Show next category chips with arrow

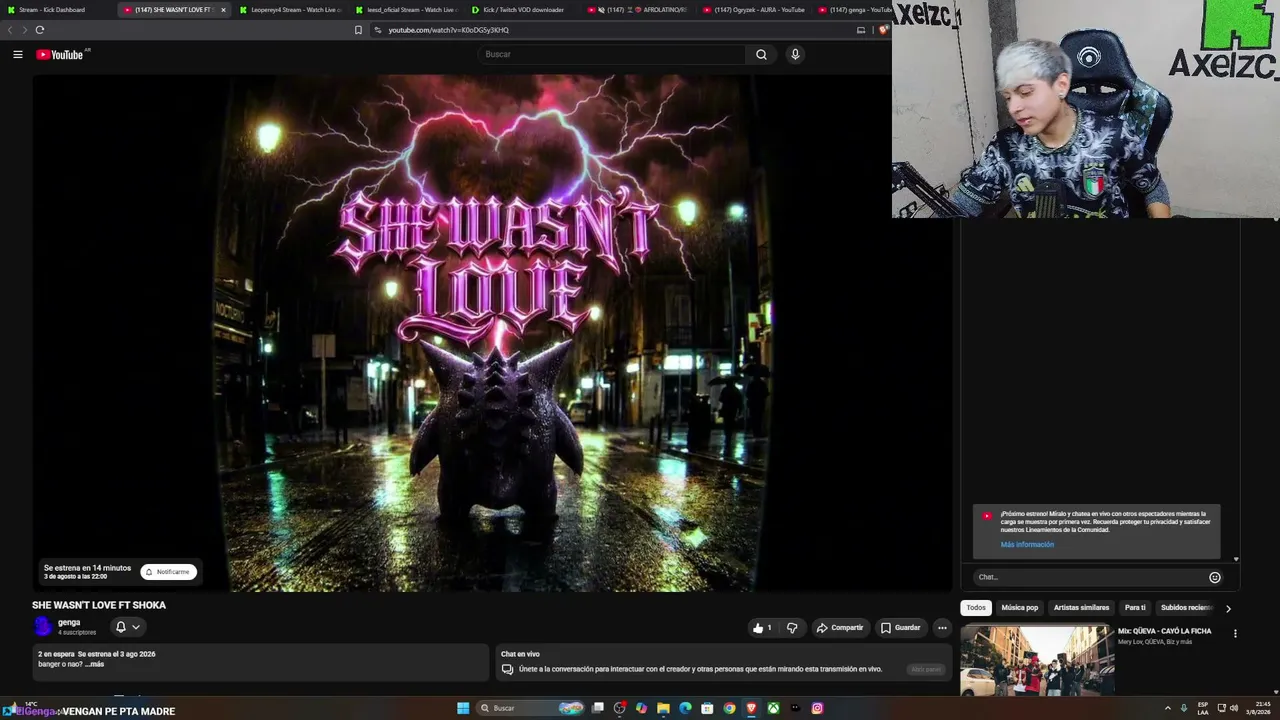[1228, 608]
